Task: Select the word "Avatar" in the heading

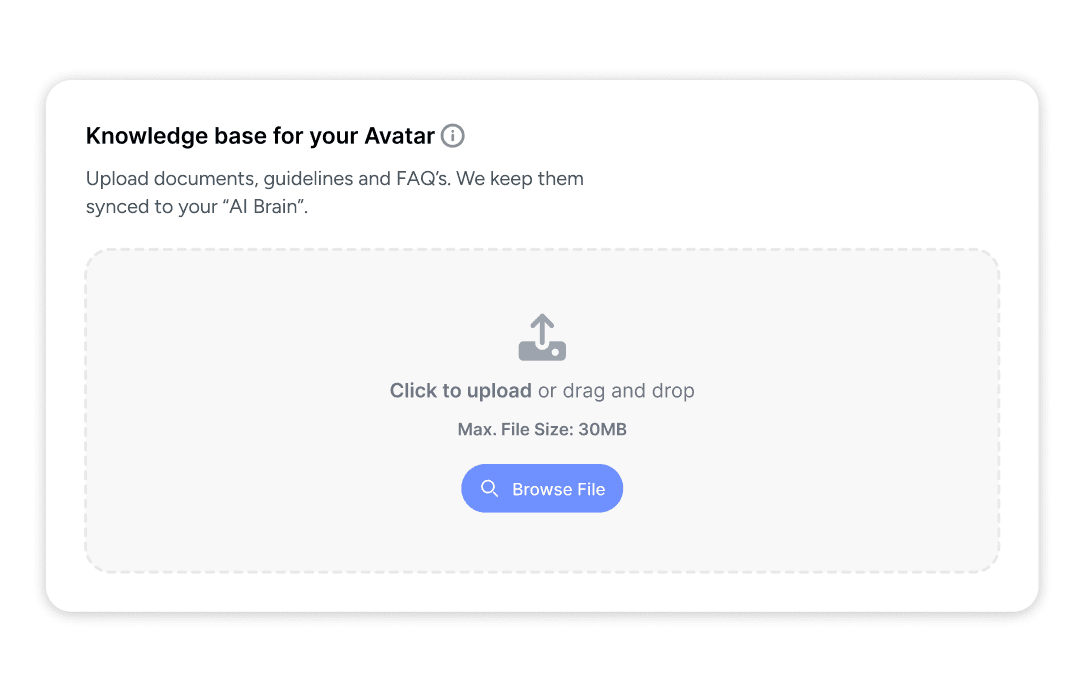Action: coord(400,136)
